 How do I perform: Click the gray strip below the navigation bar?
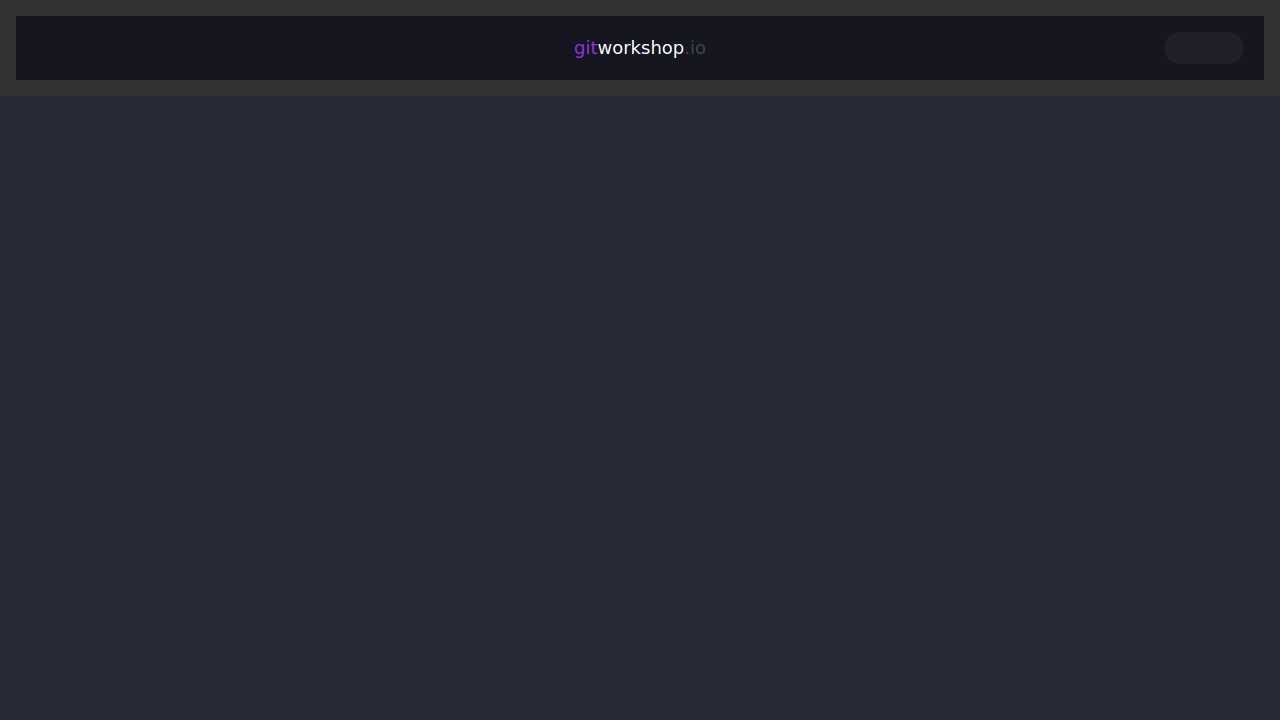[x=640, y=88]
